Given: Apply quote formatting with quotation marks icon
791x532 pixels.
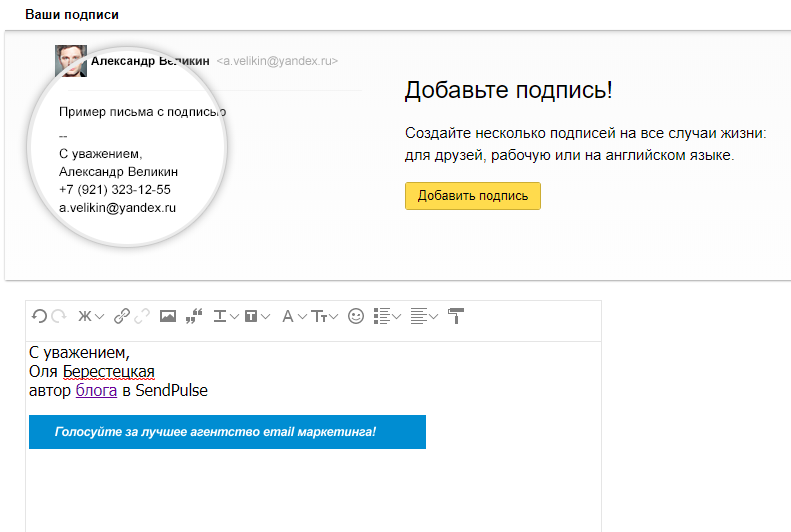Looking at the screenshot, I should tap(194, 316).
